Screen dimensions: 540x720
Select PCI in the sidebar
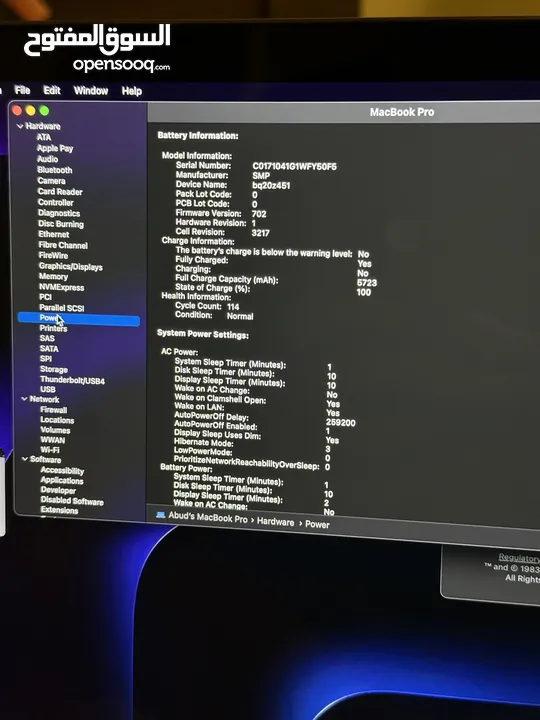[x=45, y=297]
